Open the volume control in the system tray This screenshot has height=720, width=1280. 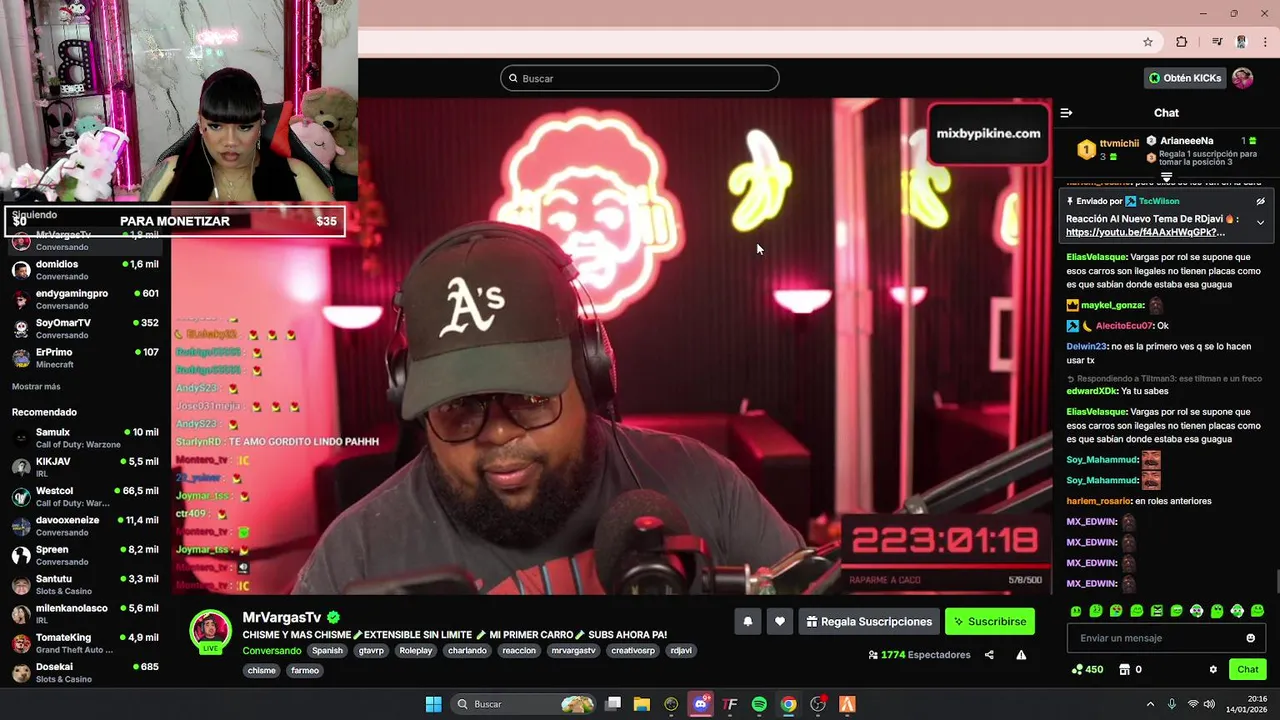click(1209, 704)
